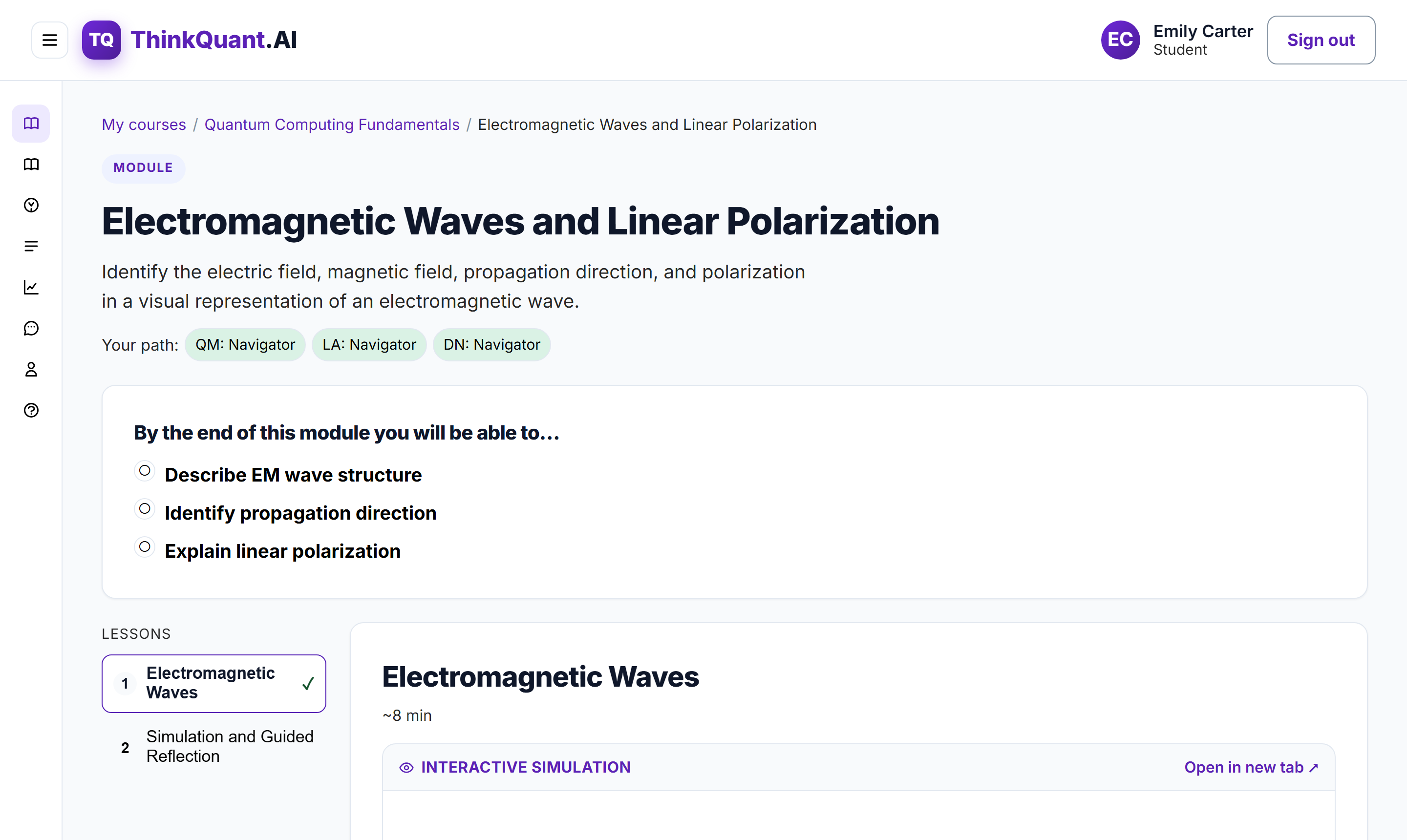1407x840 pixels.
Task: Click the LESSONS section heading
Action: 136,634
